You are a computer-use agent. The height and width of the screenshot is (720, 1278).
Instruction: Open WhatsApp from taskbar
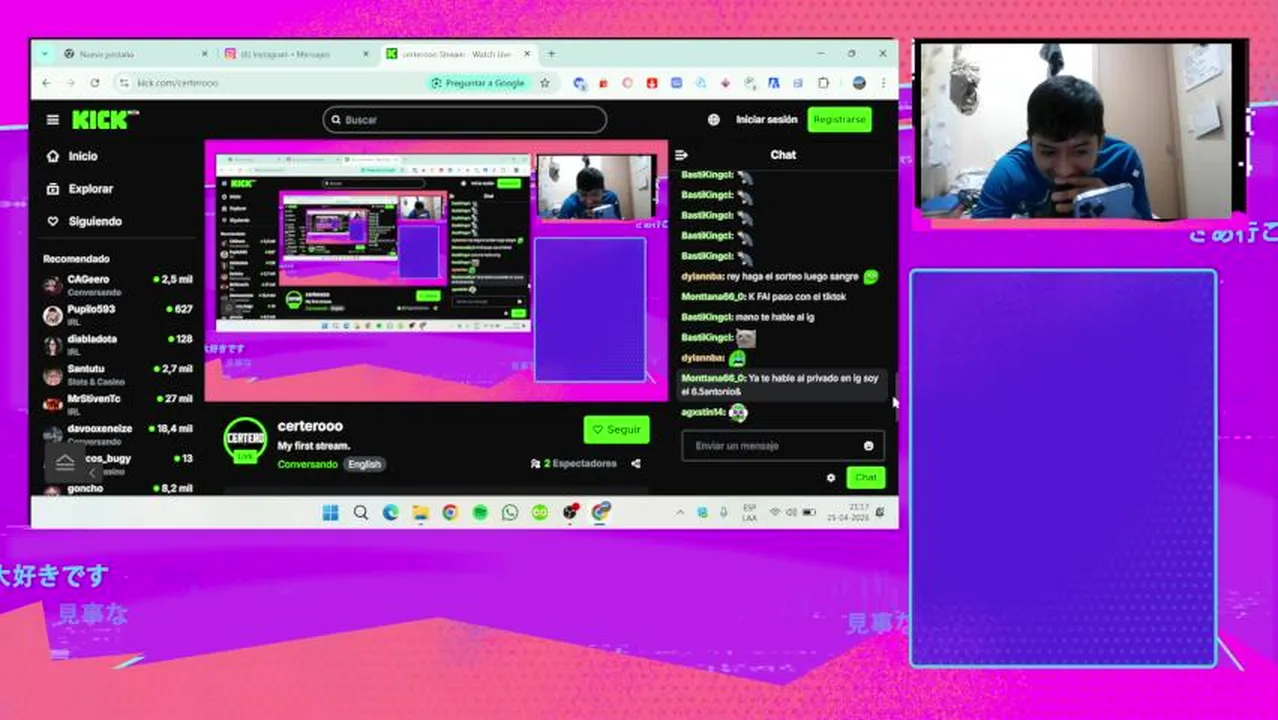click(510, 512)
